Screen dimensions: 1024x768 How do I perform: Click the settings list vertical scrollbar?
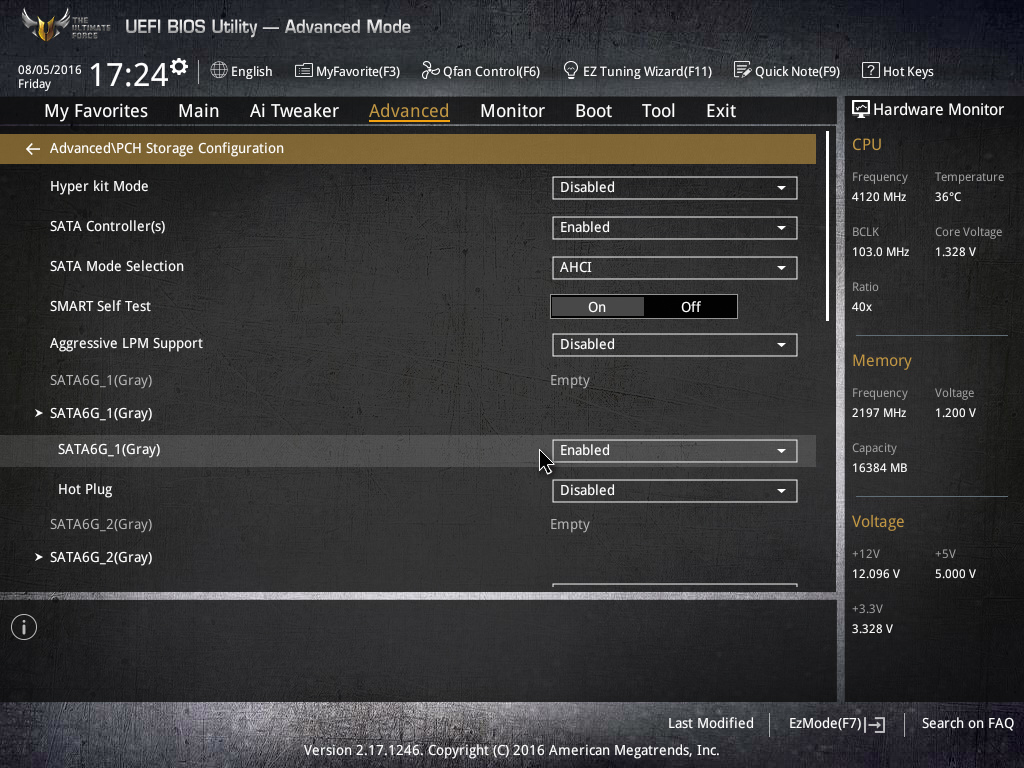coord(827,226)
